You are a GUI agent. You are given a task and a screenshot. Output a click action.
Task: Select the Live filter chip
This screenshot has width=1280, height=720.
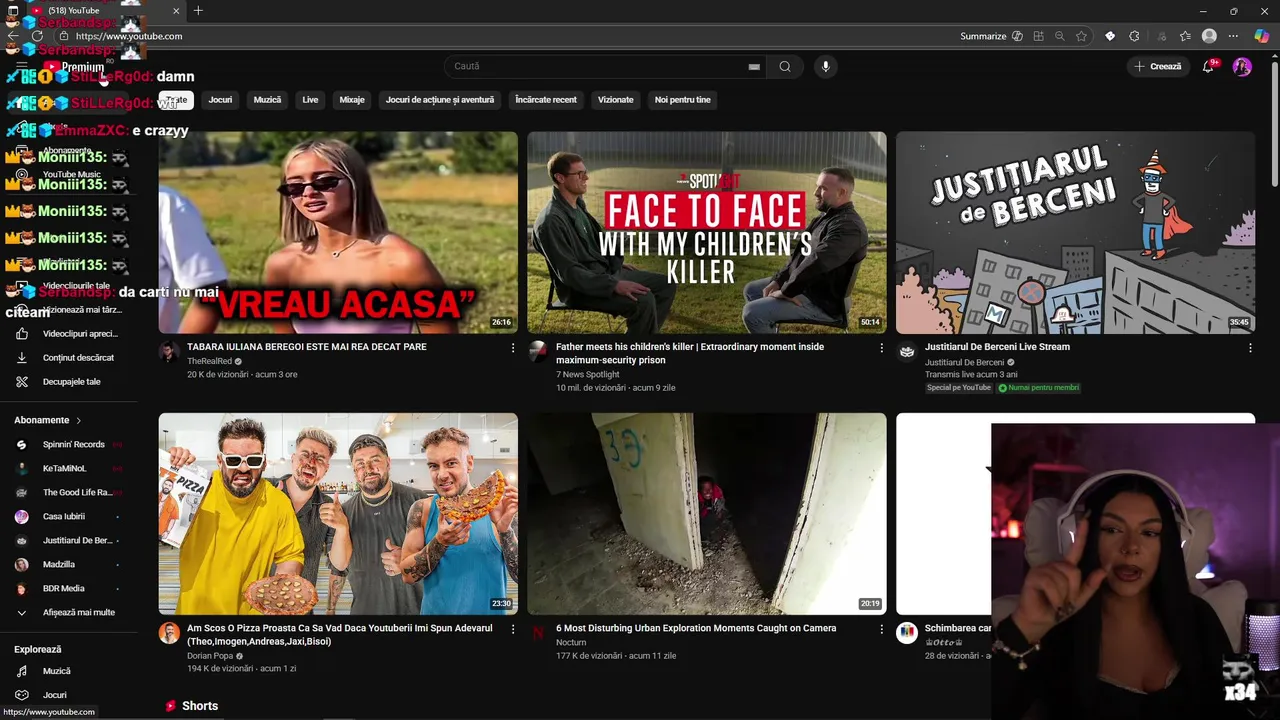(x=310, y=100)
